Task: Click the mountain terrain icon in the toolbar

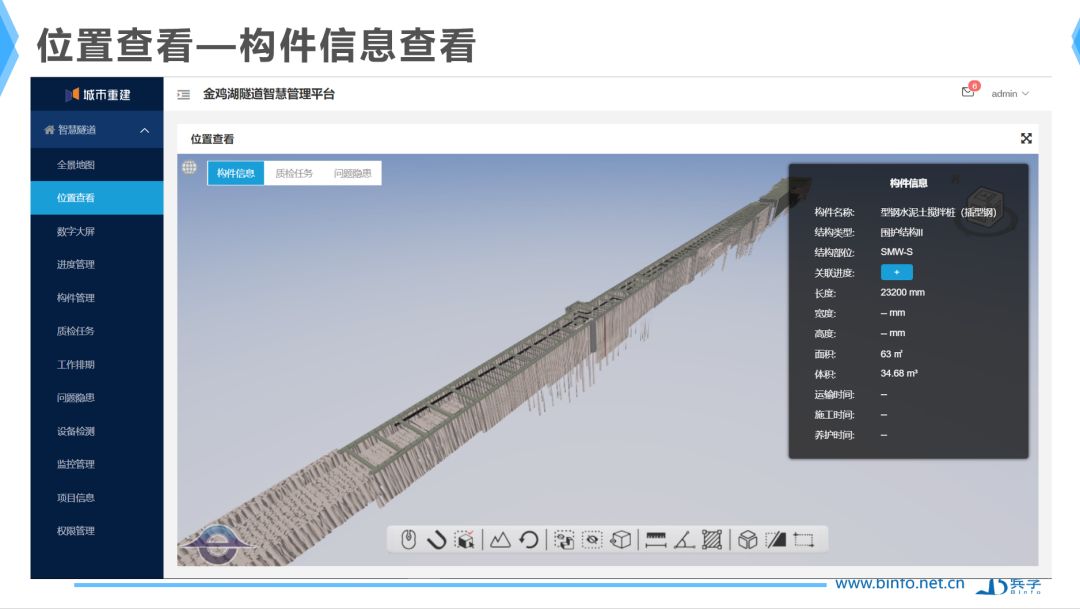Action: pyautogui.click(x=500, y=539)
